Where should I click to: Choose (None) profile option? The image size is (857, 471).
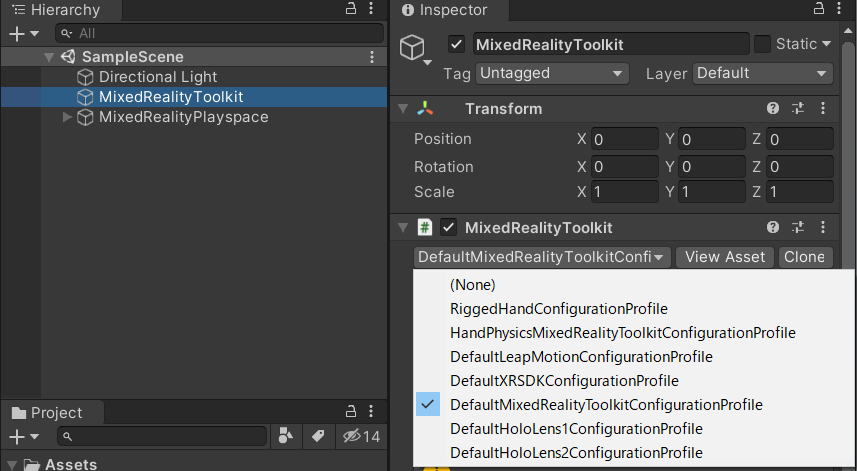click(635, 285)
